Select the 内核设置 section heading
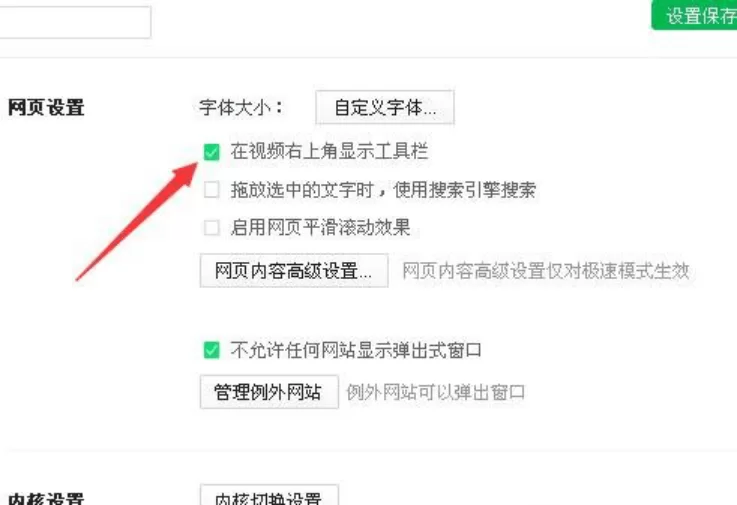The height and width of the screenshot is (505, 737). (46, 498)
